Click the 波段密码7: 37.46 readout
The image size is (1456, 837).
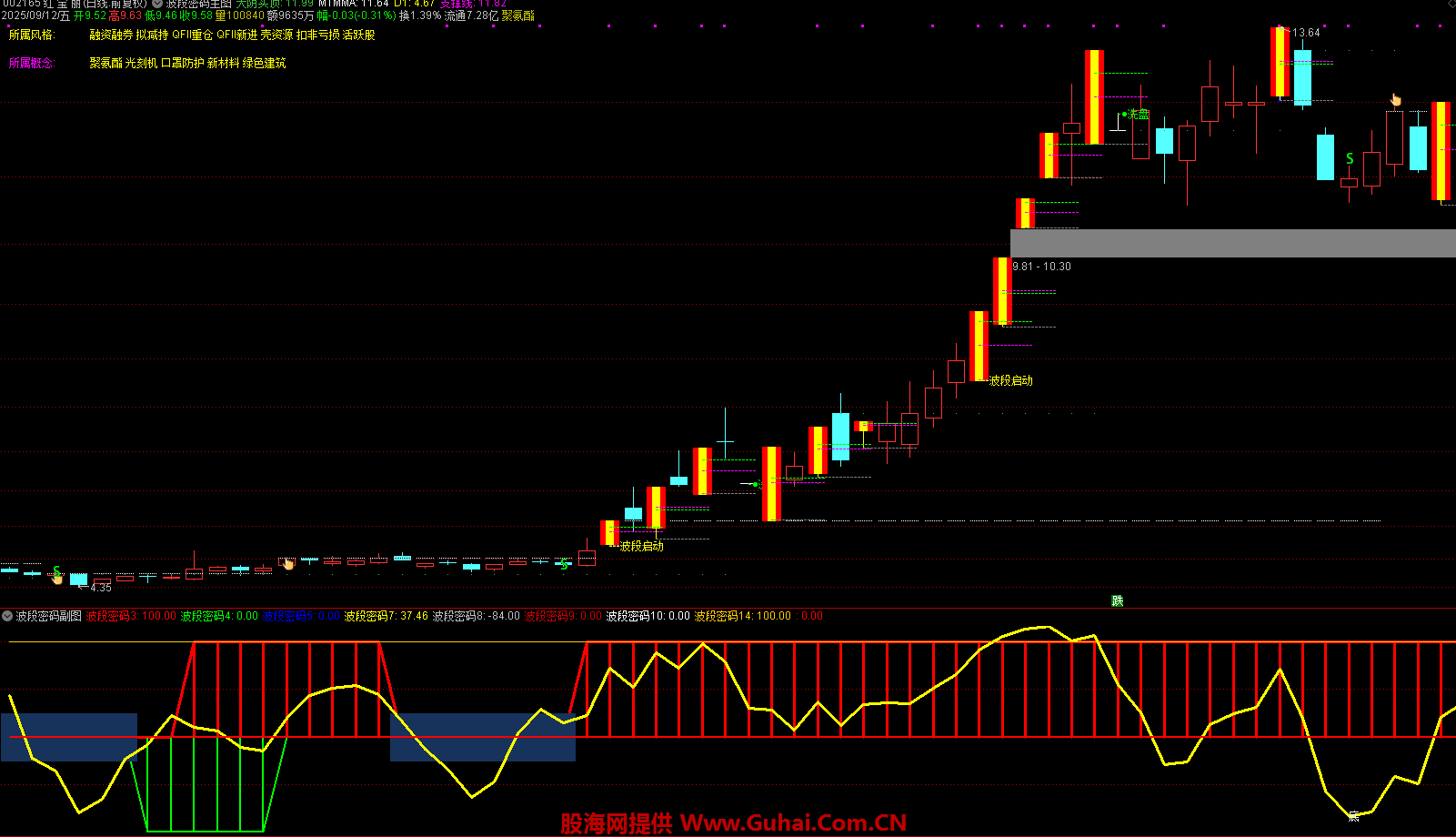[387, 616]
